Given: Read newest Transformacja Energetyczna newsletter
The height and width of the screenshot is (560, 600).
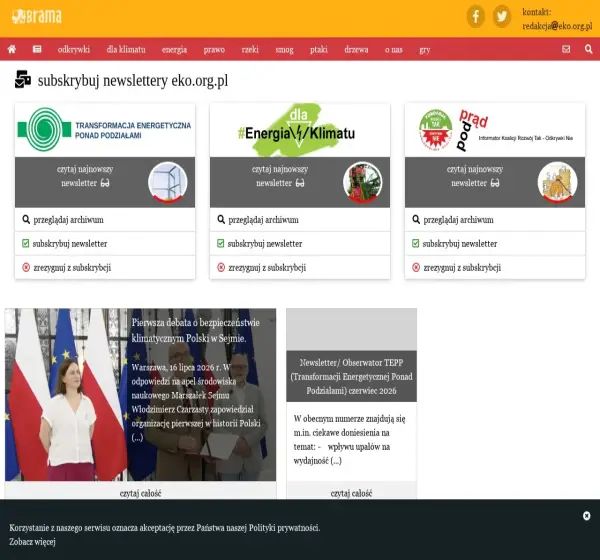Looking at the screenshot, I should point(85,176).
